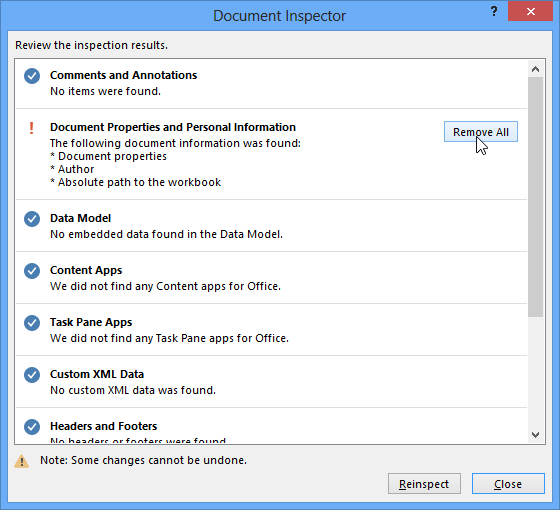Click the checkmark icon beside Custom XML Data
Screen dimensions: 560x510
(x=32, y=375)
